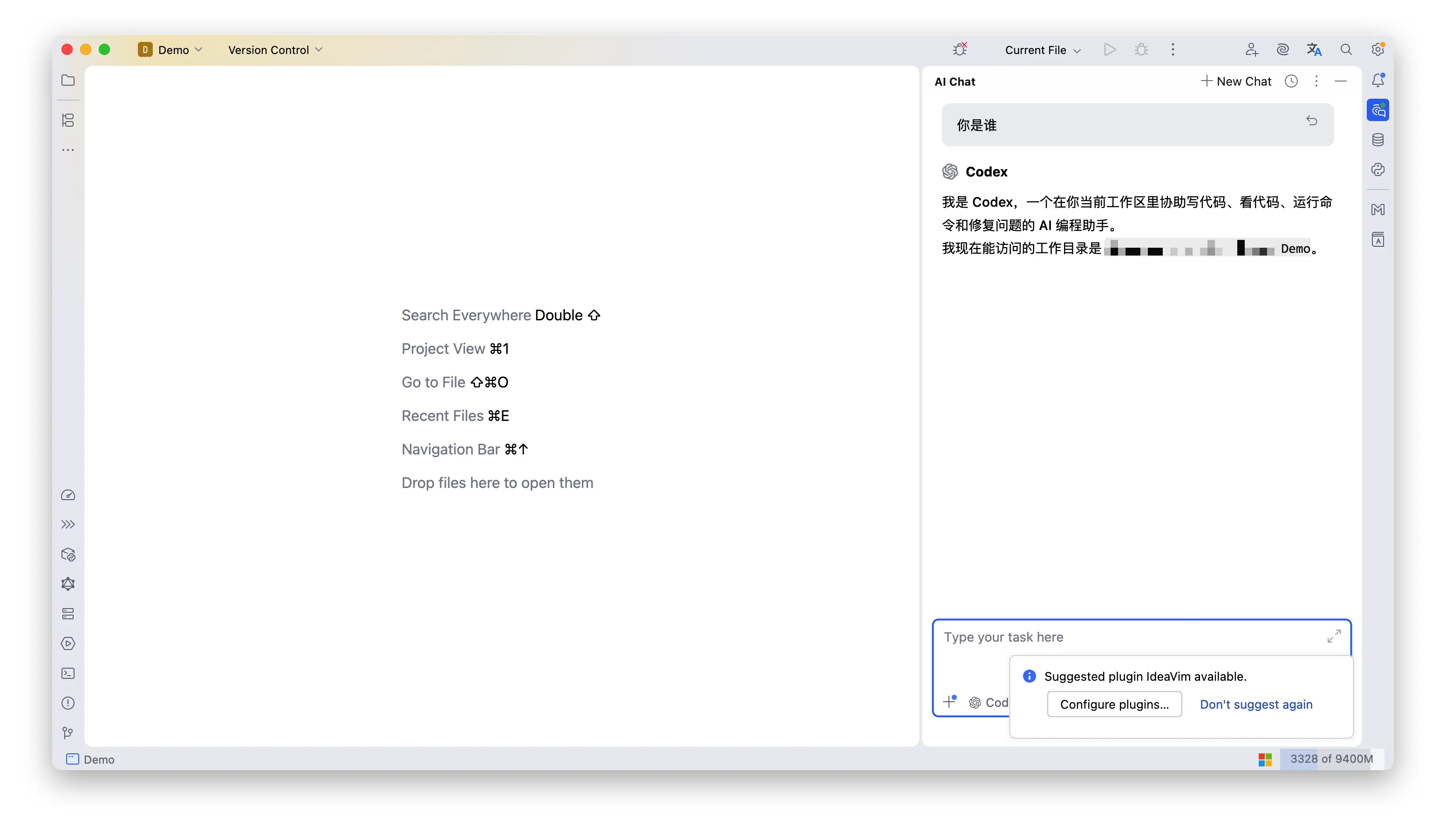Viewport: 1446px width, 840px height.
Task: Click 'Go to File' hint text
Action: coord(433,382)
